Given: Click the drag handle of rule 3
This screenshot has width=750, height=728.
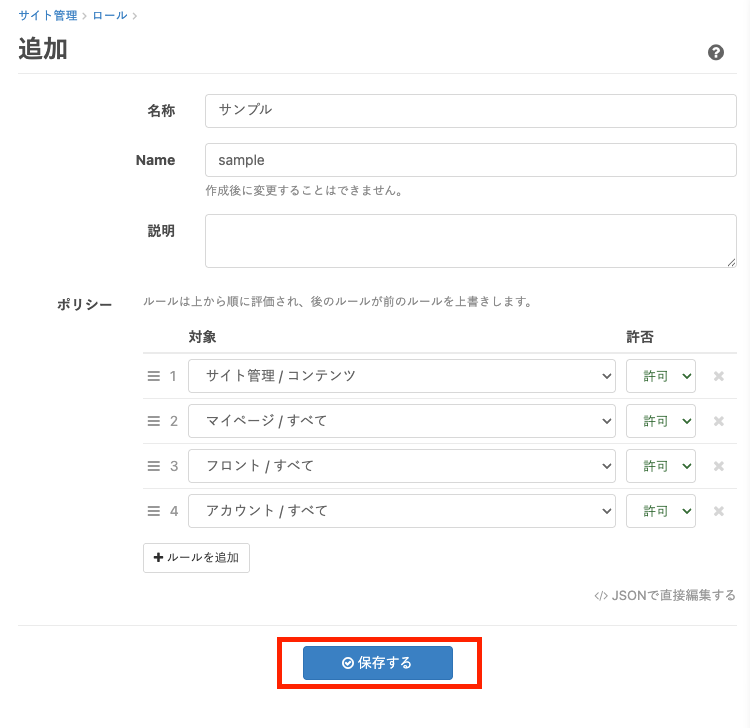Looking at the screenshot, I should click(154, 466).
